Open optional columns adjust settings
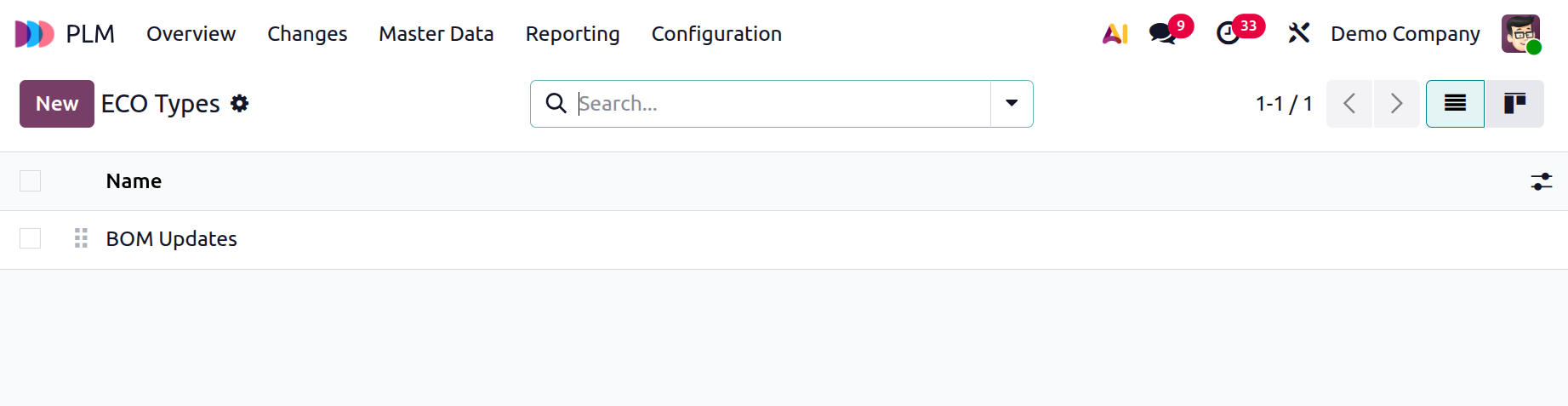The image size is (1568, 406). pyautogui.click(x=1542, y=181)
